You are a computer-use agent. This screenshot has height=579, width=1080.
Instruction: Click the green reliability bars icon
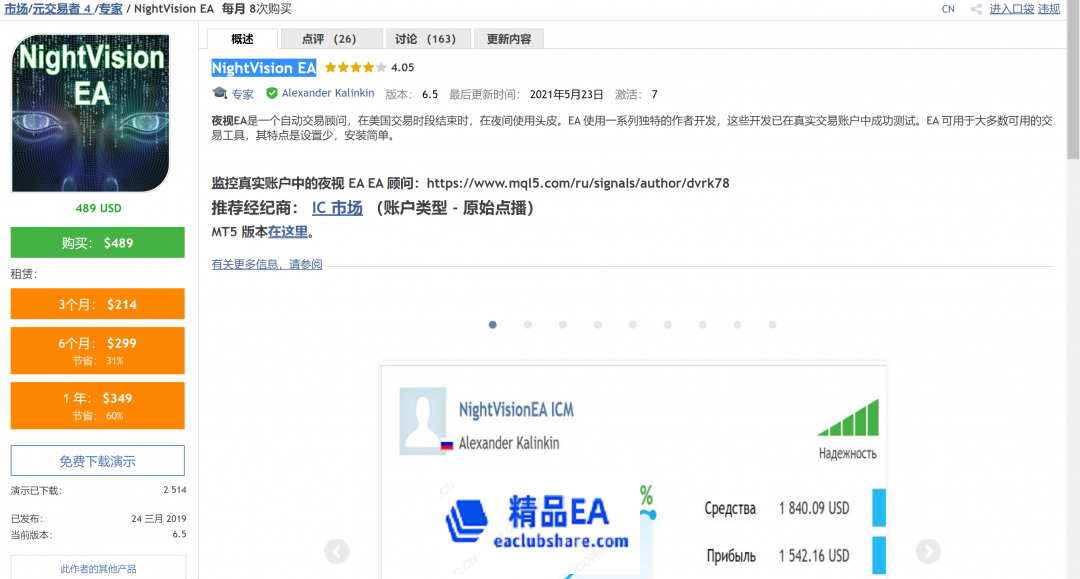848,418
